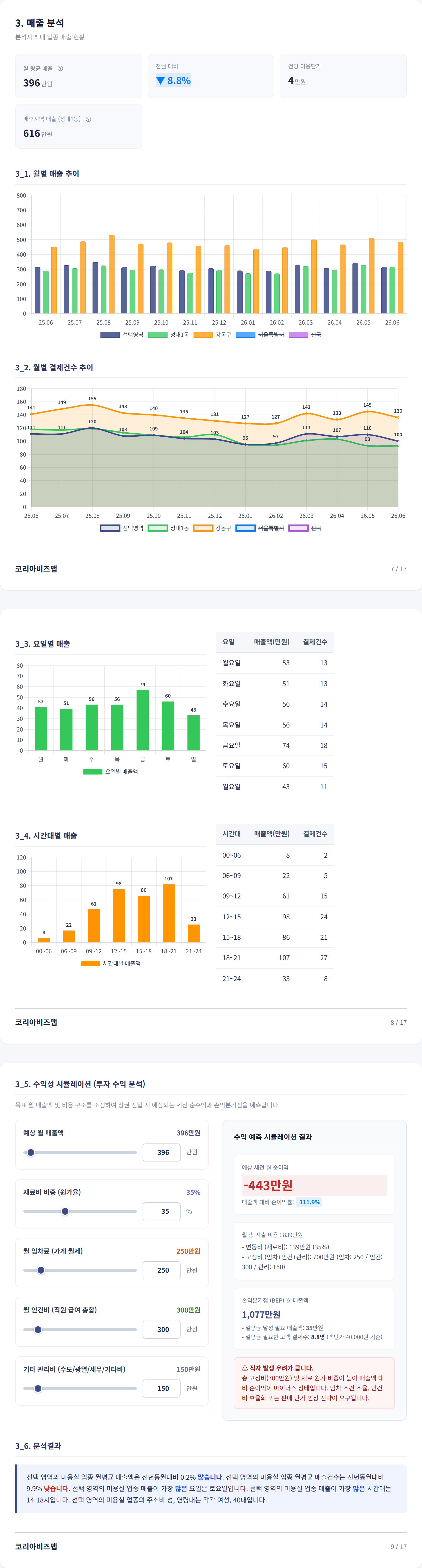422x1568 pixels.
Task: Enable 서울특별시 legend in 월별 결제건수 추이 chart
Action: (259, 528)
